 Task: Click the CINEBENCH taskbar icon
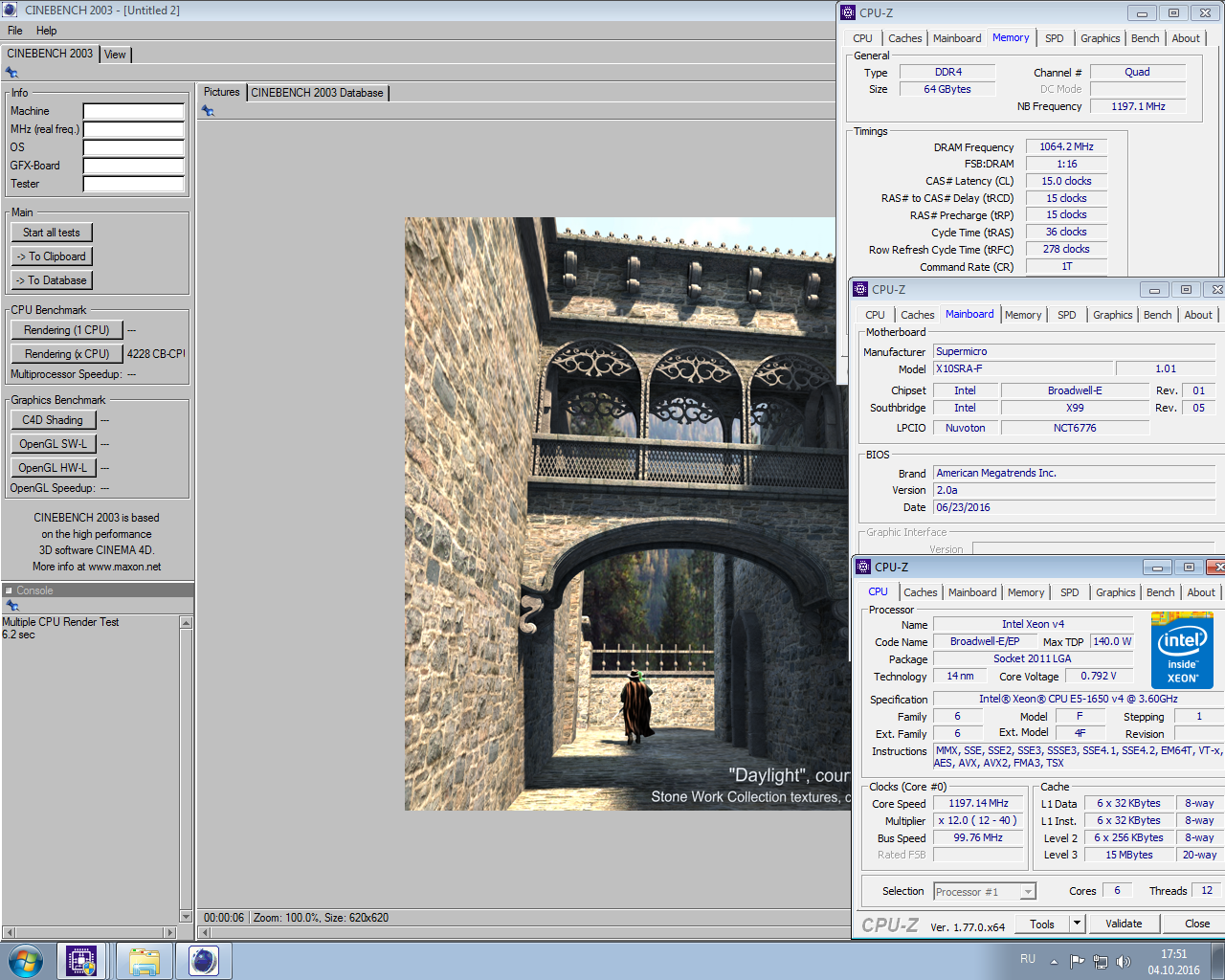point(203,960)
